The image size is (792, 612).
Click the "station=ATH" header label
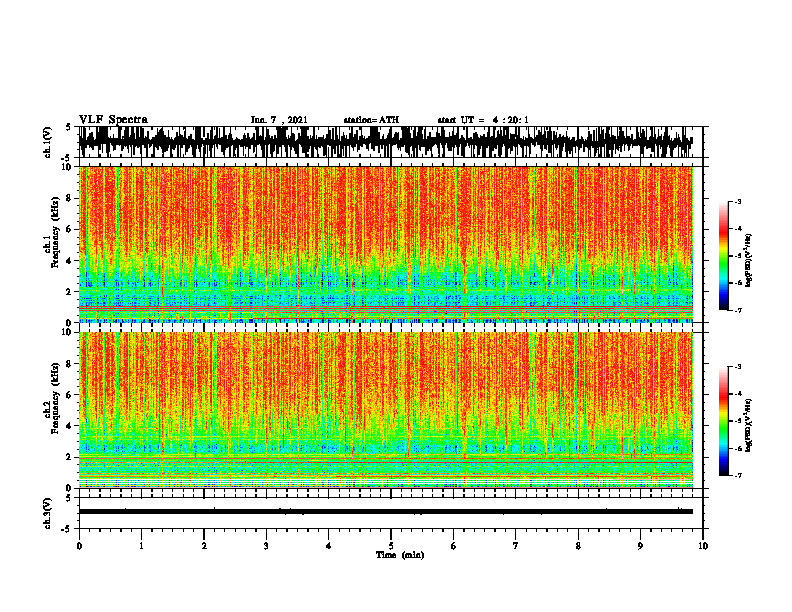pyautogui.click(x=371, y=120)
